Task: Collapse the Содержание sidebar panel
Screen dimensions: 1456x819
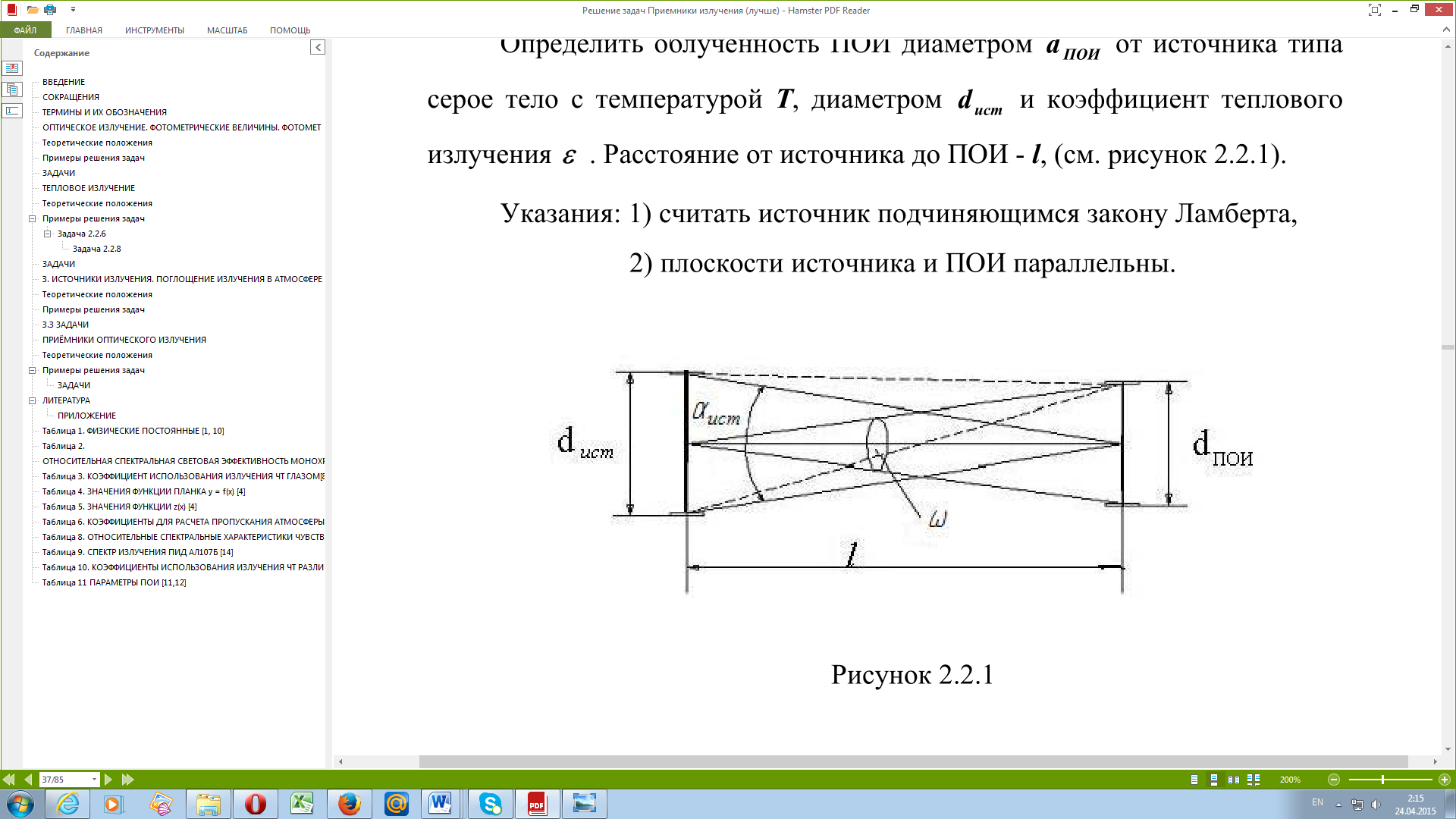Action: pos(318,47)
